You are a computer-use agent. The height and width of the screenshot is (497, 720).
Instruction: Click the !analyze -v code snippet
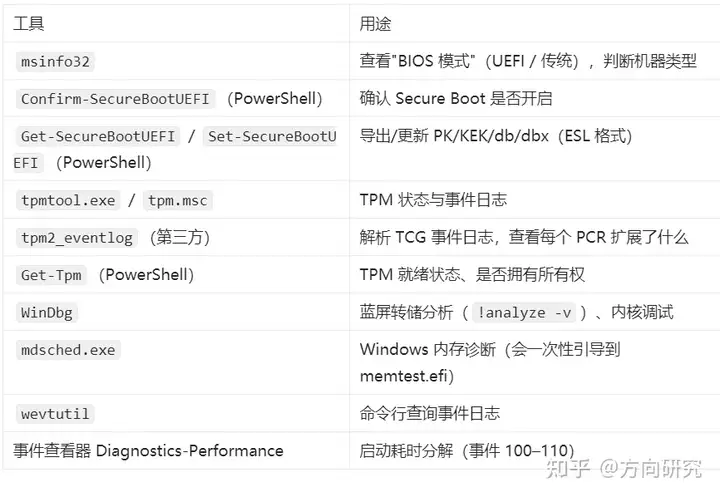coord(524,313)
